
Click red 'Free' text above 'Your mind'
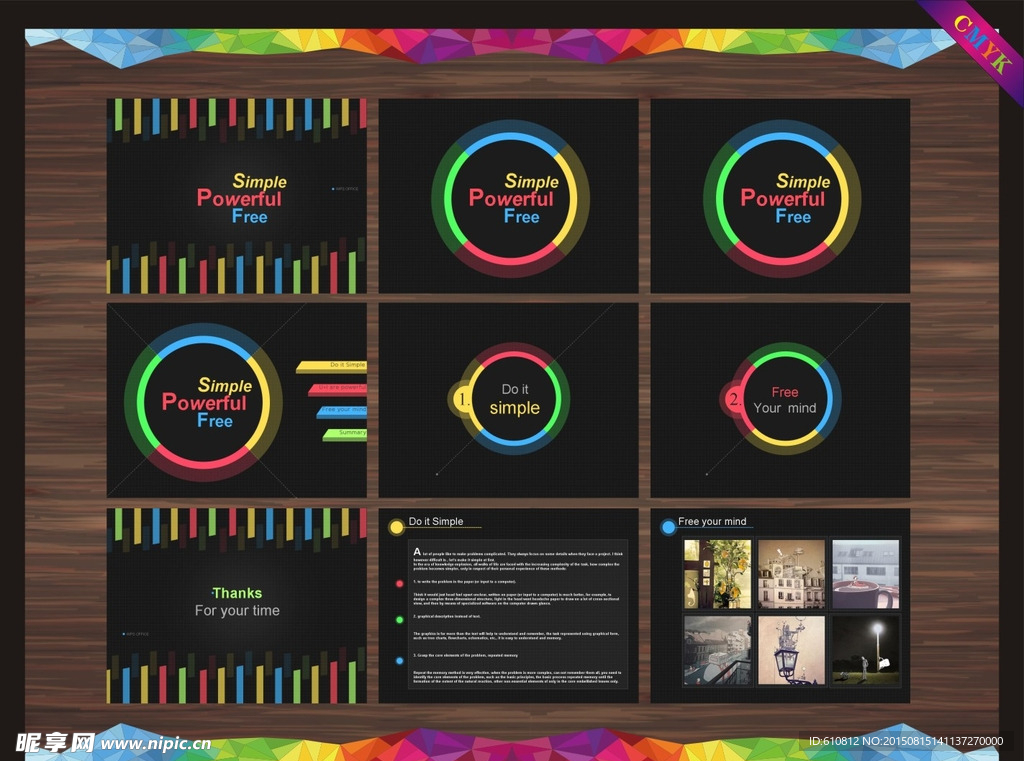[x=784, y=392]
